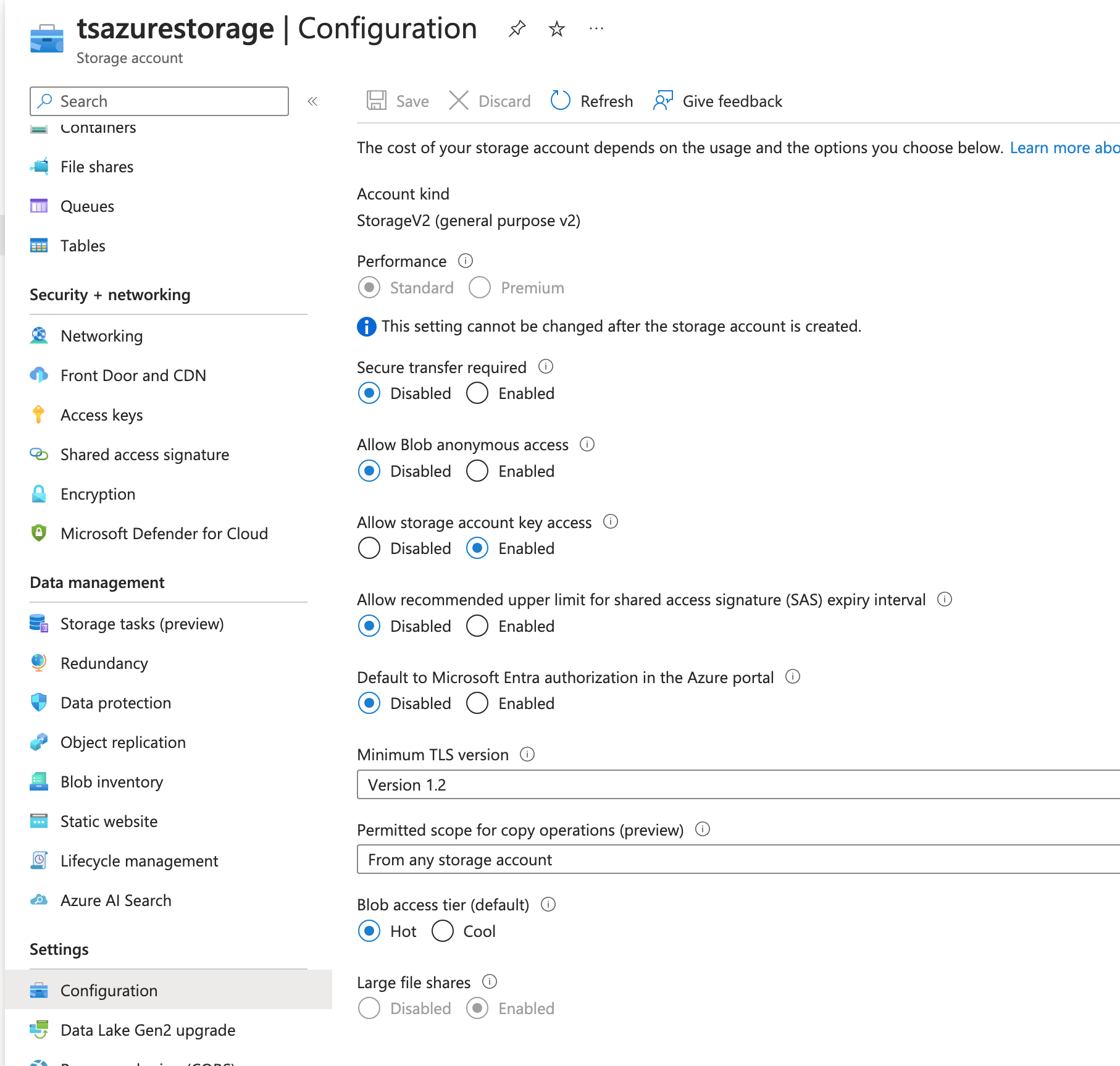
Task: Show info tooltip for Blob access tier
Action: pyautogui.click(x=548, y=904)
